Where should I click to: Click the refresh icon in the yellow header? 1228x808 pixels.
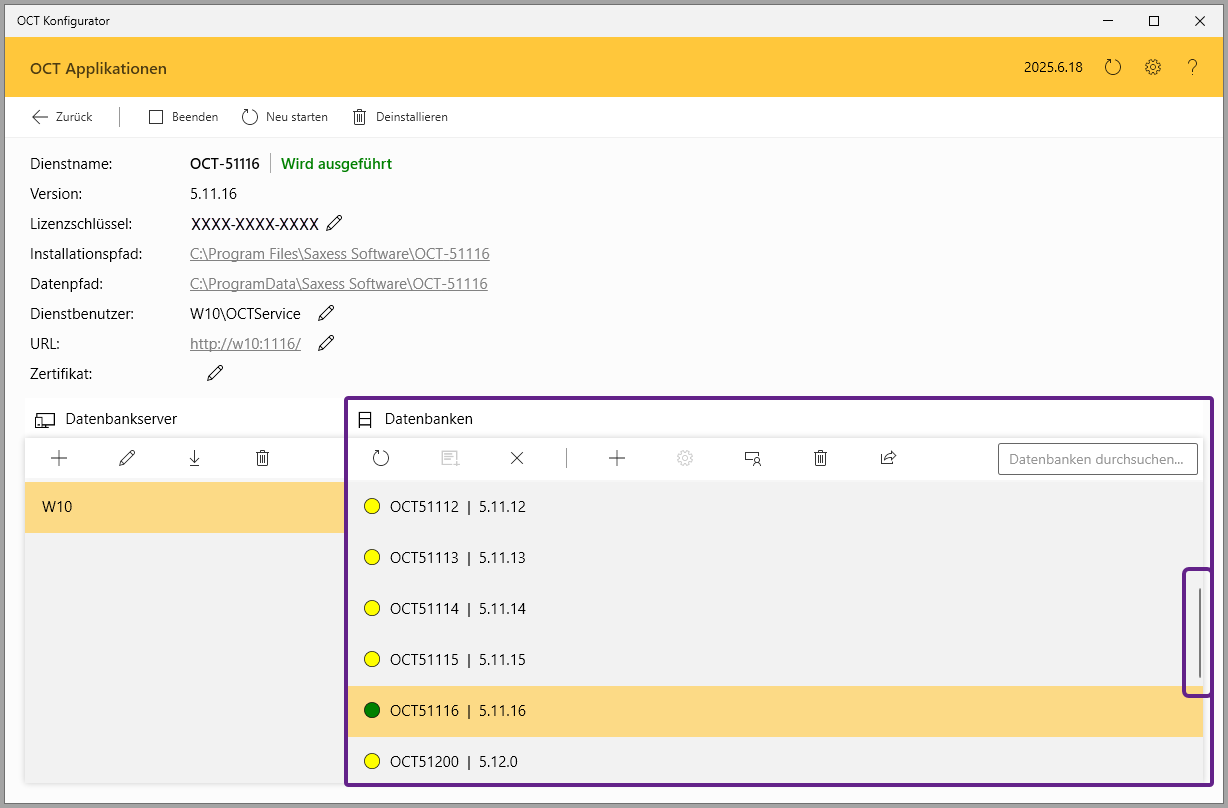[x=1113, y=68]
